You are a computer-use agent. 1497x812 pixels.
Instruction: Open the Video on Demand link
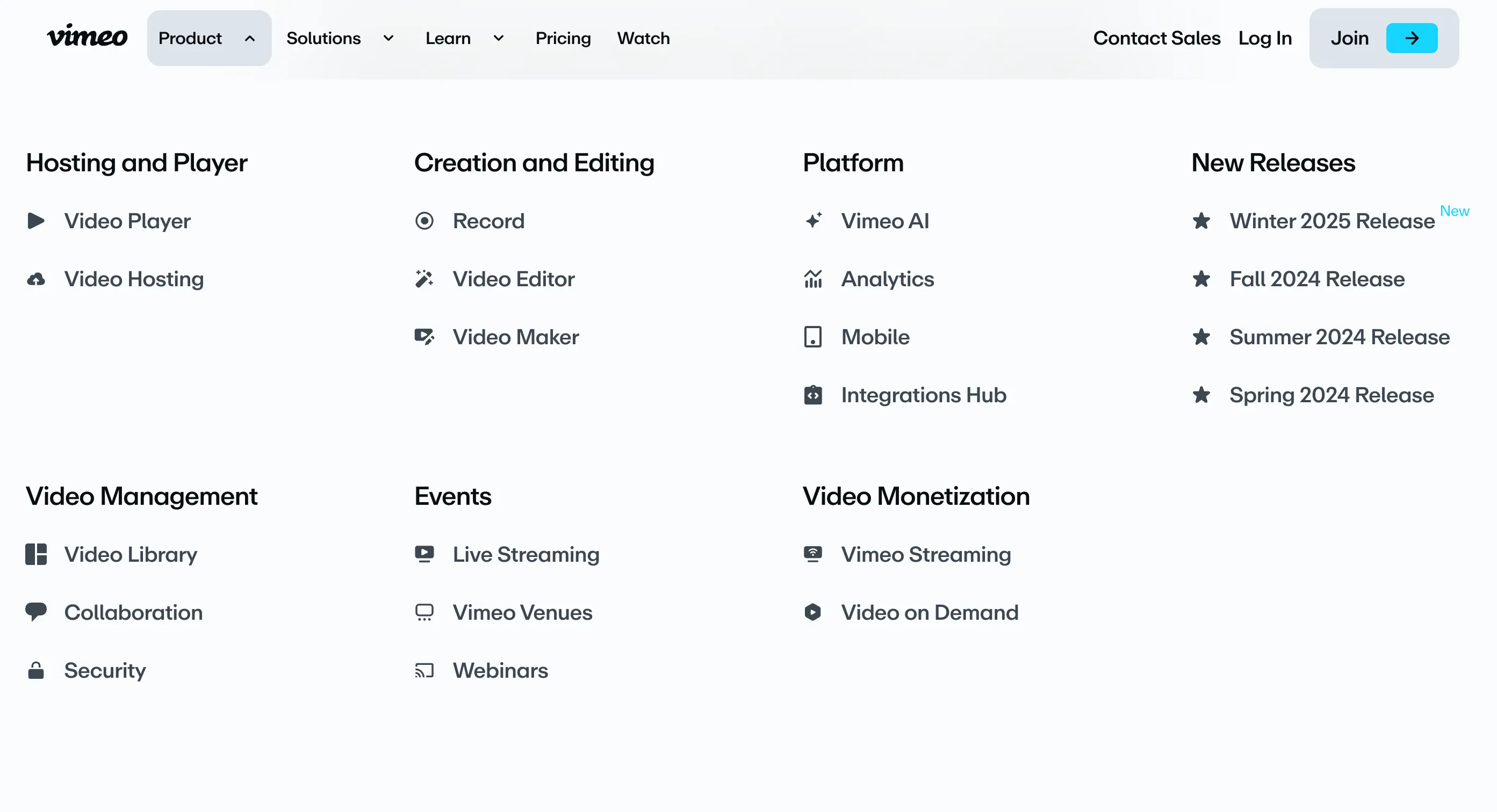coord(930,612)
